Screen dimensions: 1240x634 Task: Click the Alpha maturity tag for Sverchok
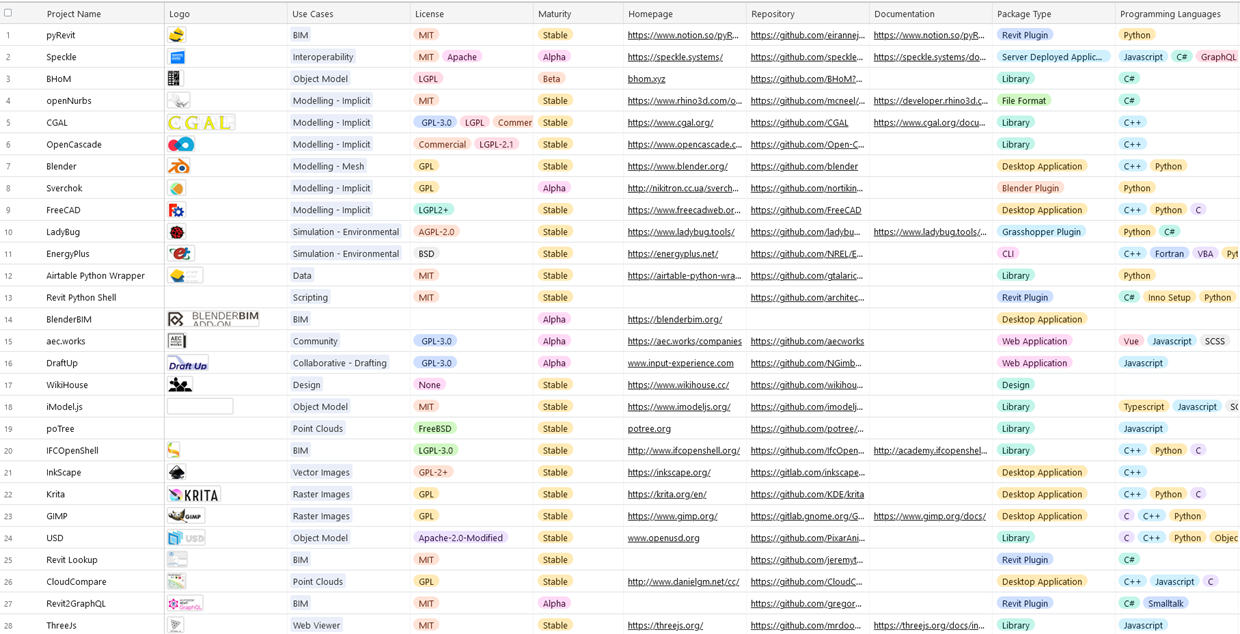coord(554,188)
